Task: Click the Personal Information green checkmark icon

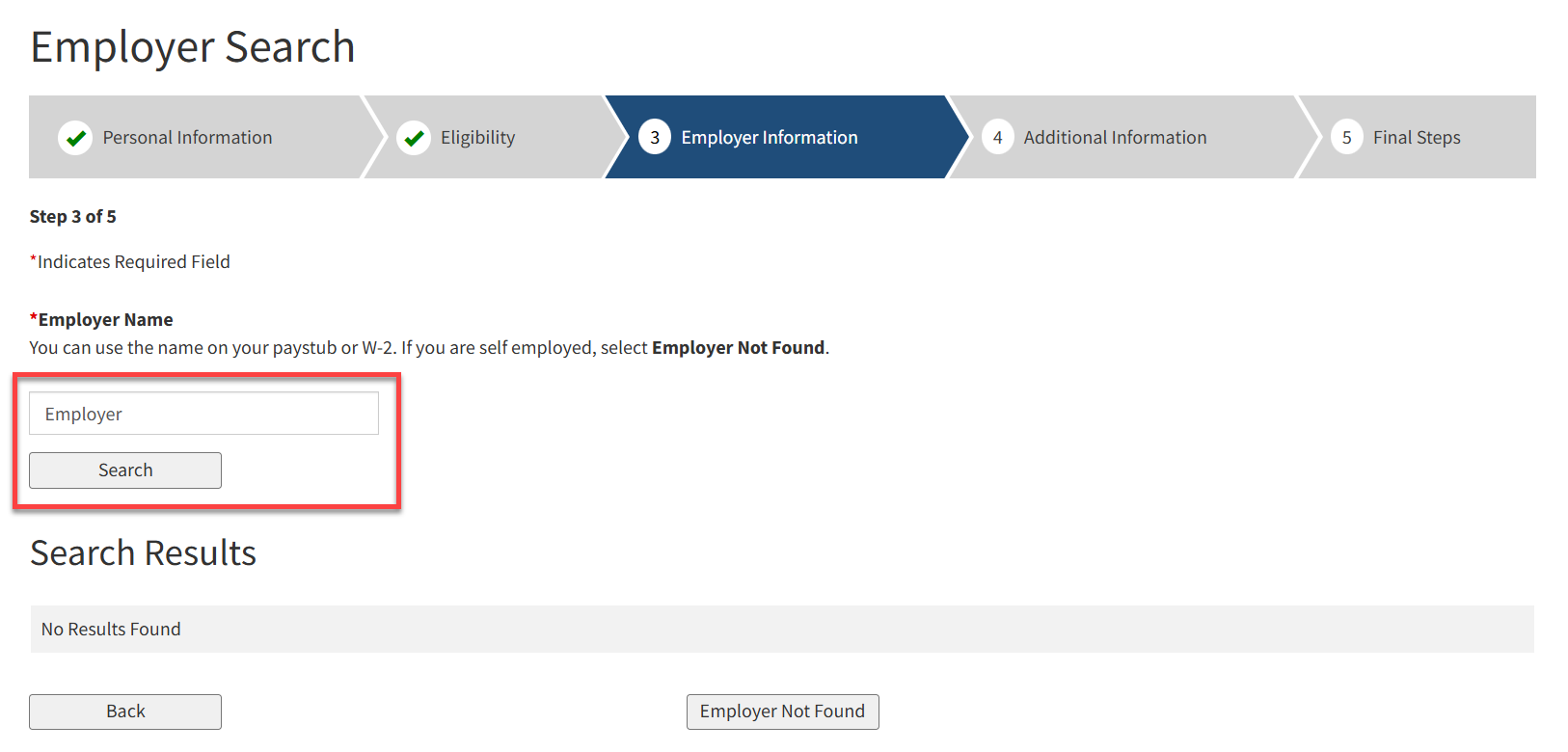Action: point(75,138)
